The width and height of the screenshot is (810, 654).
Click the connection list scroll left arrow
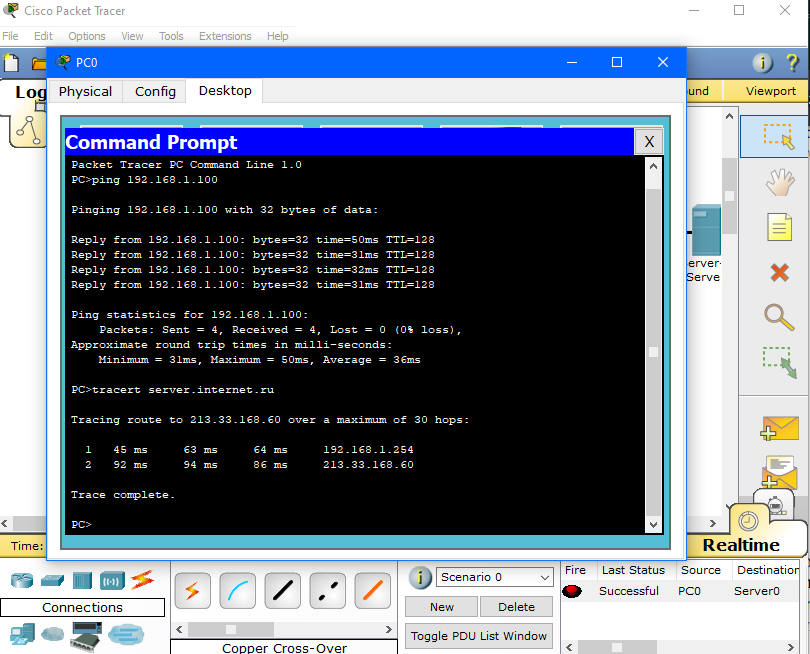[x=179, y=629]
